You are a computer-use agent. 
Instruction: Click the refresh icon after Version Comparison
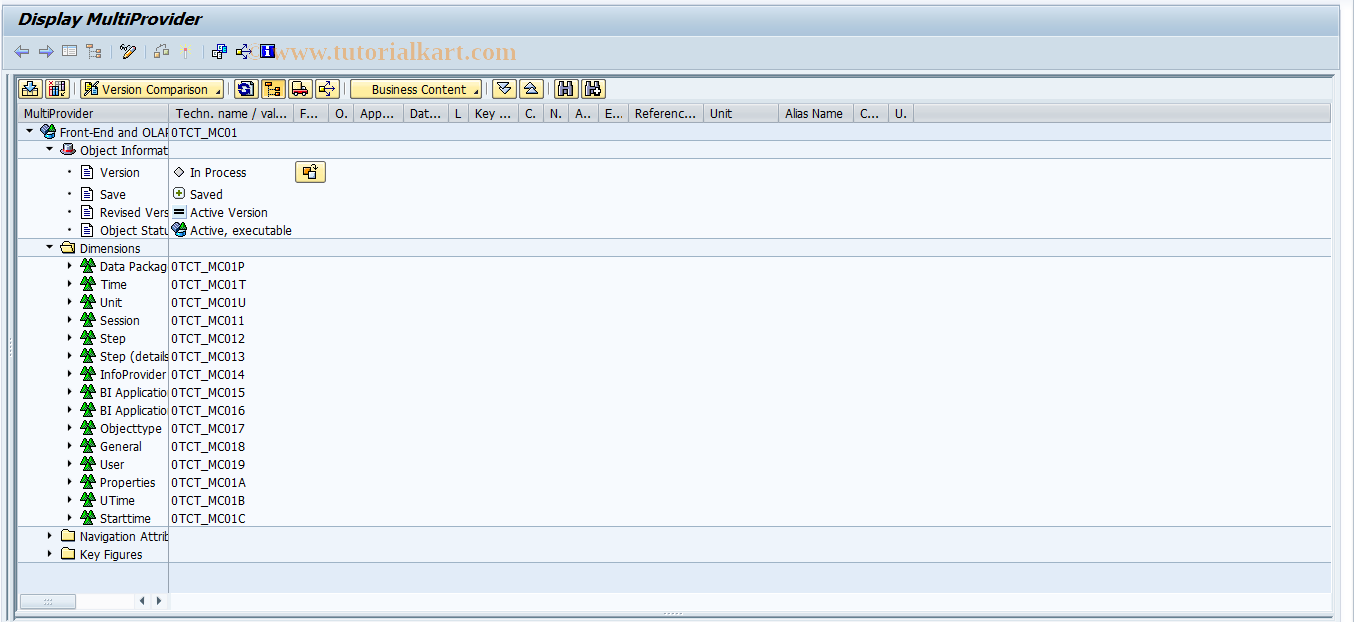246,89
